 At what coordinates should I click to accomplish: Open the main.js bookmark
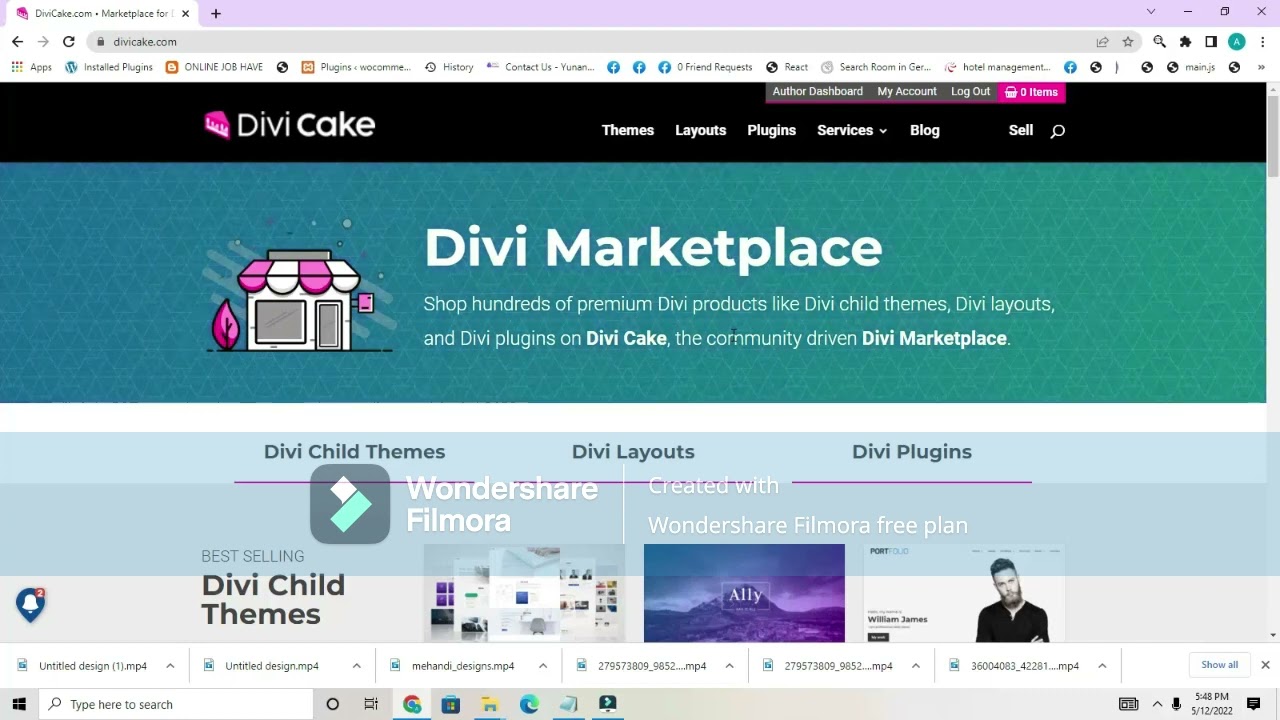click(x=1190, y=67)
